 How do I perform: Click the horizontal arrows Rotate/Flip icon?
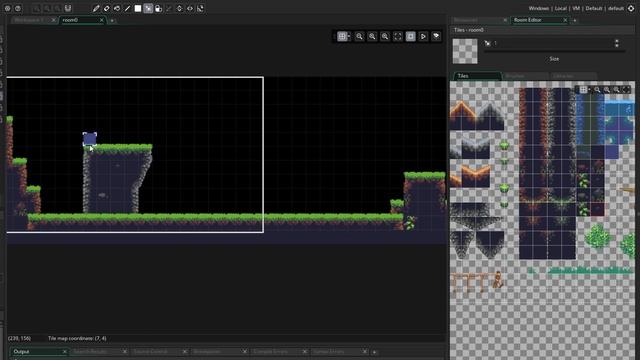(x=190, y=8)
